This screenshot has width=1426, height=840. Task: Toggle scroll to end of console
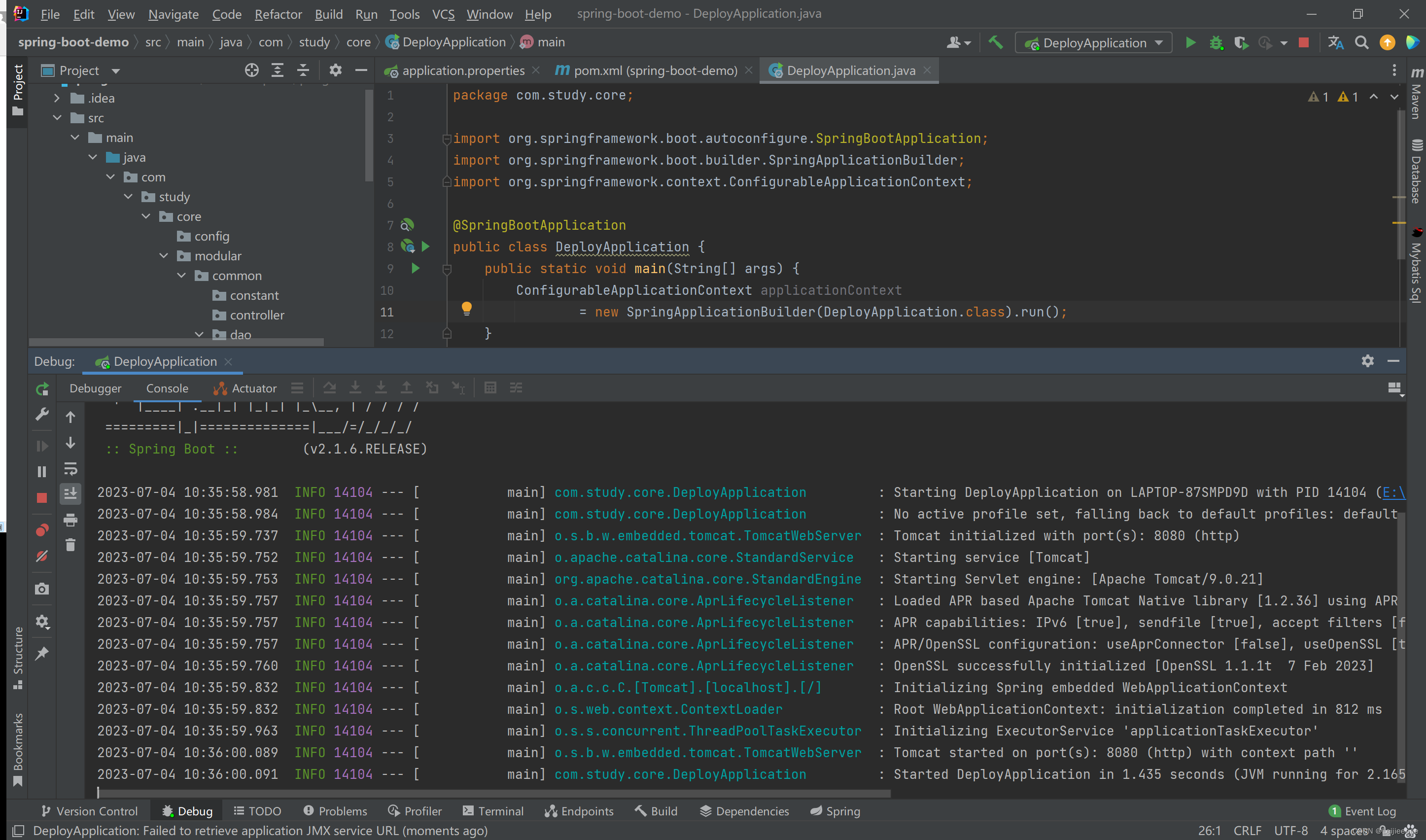click(70, 493)
